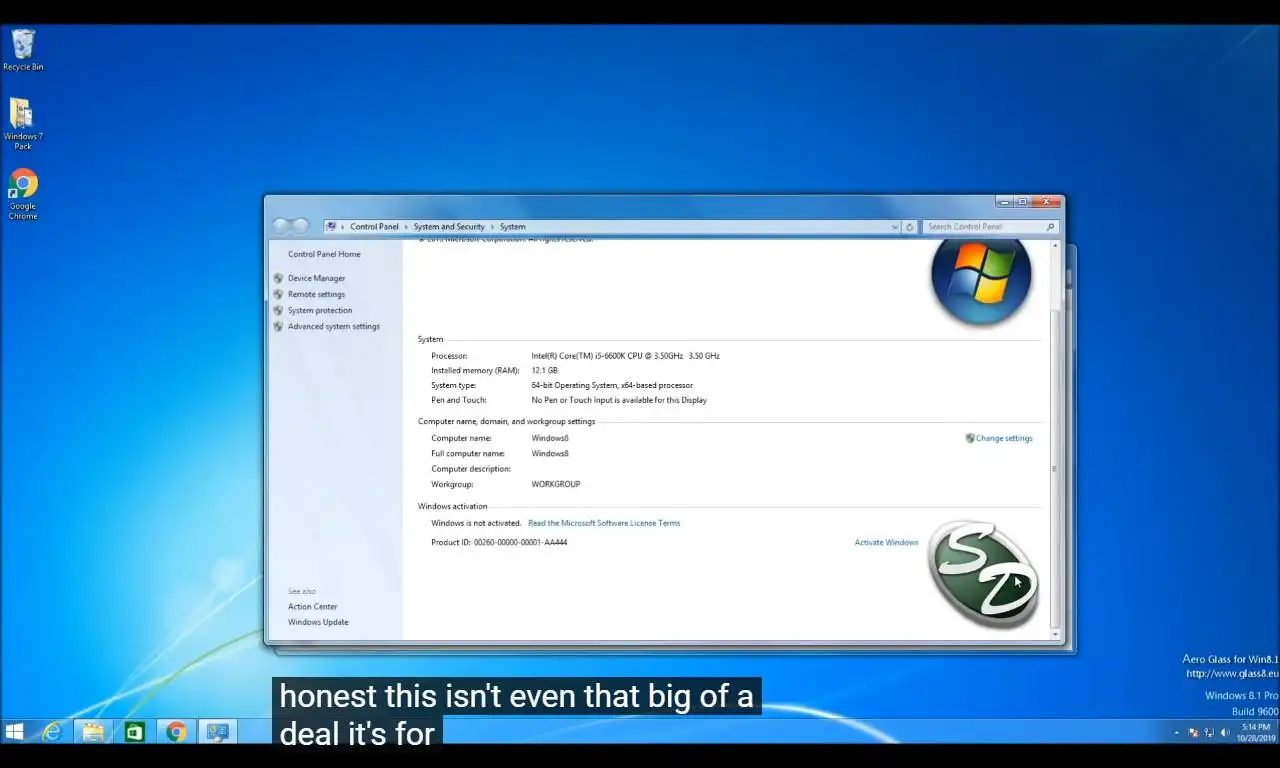Open Device Manager link

[316, 278]
